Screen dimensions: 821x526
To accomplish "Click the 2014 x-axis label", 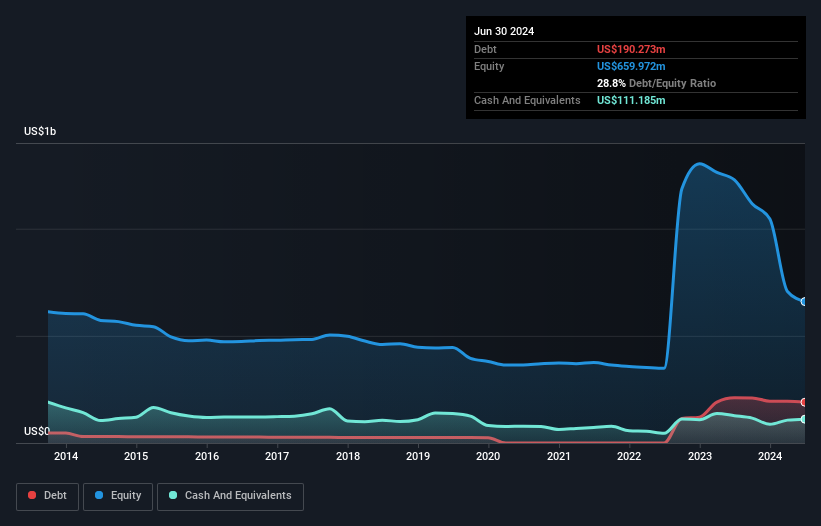I will click(66, 456).
